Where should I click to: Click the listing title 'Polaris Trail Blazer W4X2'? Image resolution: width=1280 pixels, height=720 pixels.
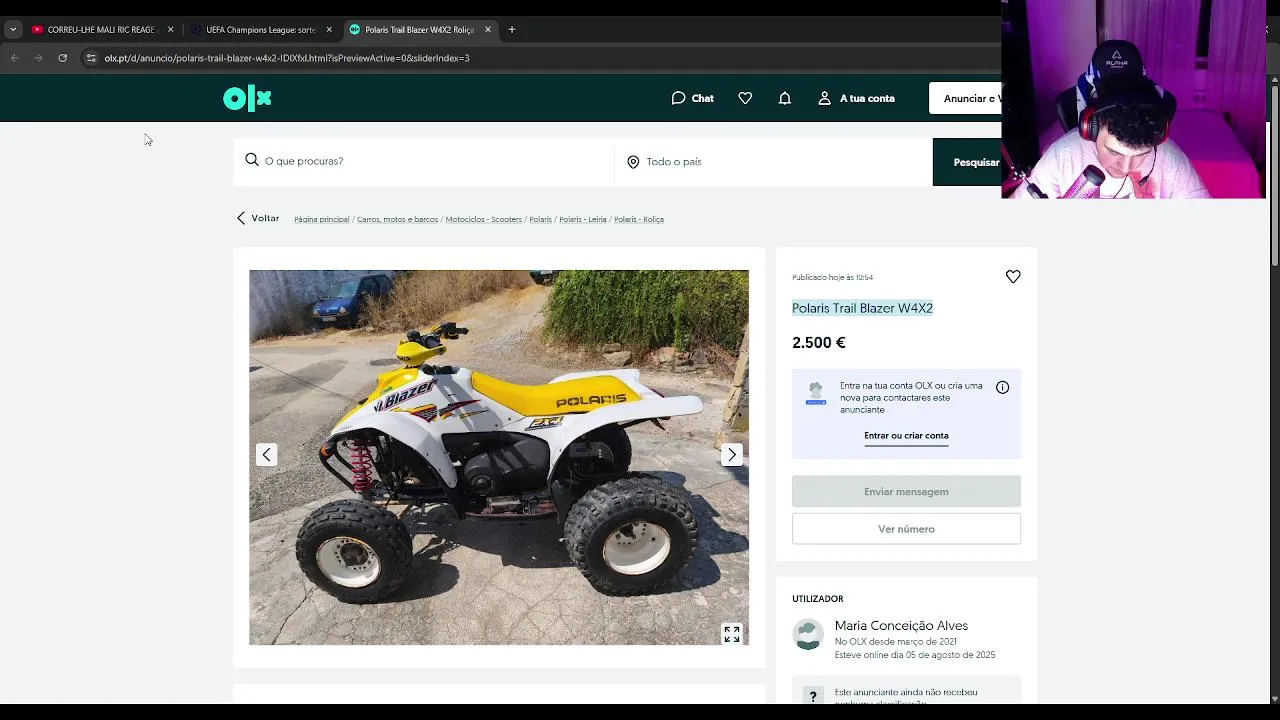[x=862, y=308]
